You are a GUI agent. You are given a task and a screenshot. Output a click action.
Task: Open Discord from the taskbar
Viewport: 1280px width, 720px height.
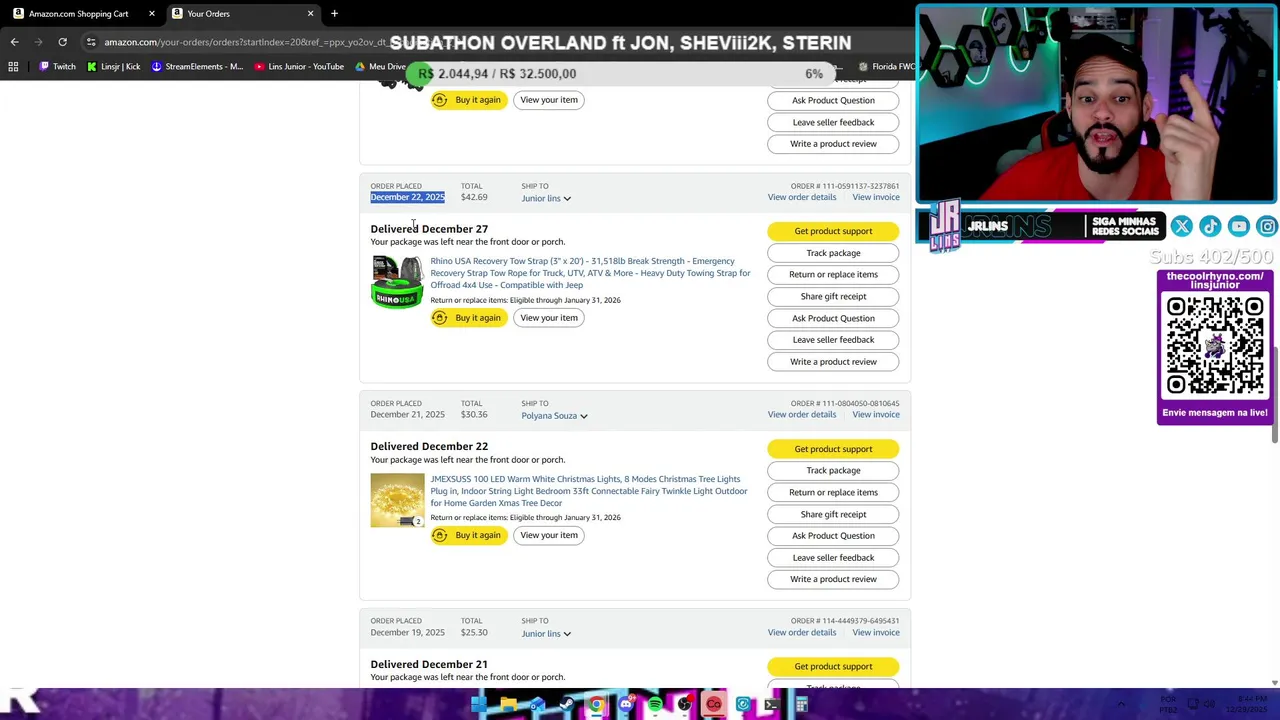click(x=626, y=705)
